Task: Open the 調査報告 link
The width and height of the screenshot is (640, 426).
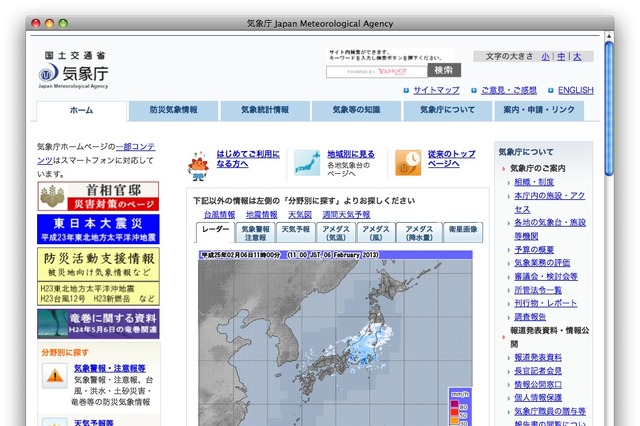Action: point(530,317)
